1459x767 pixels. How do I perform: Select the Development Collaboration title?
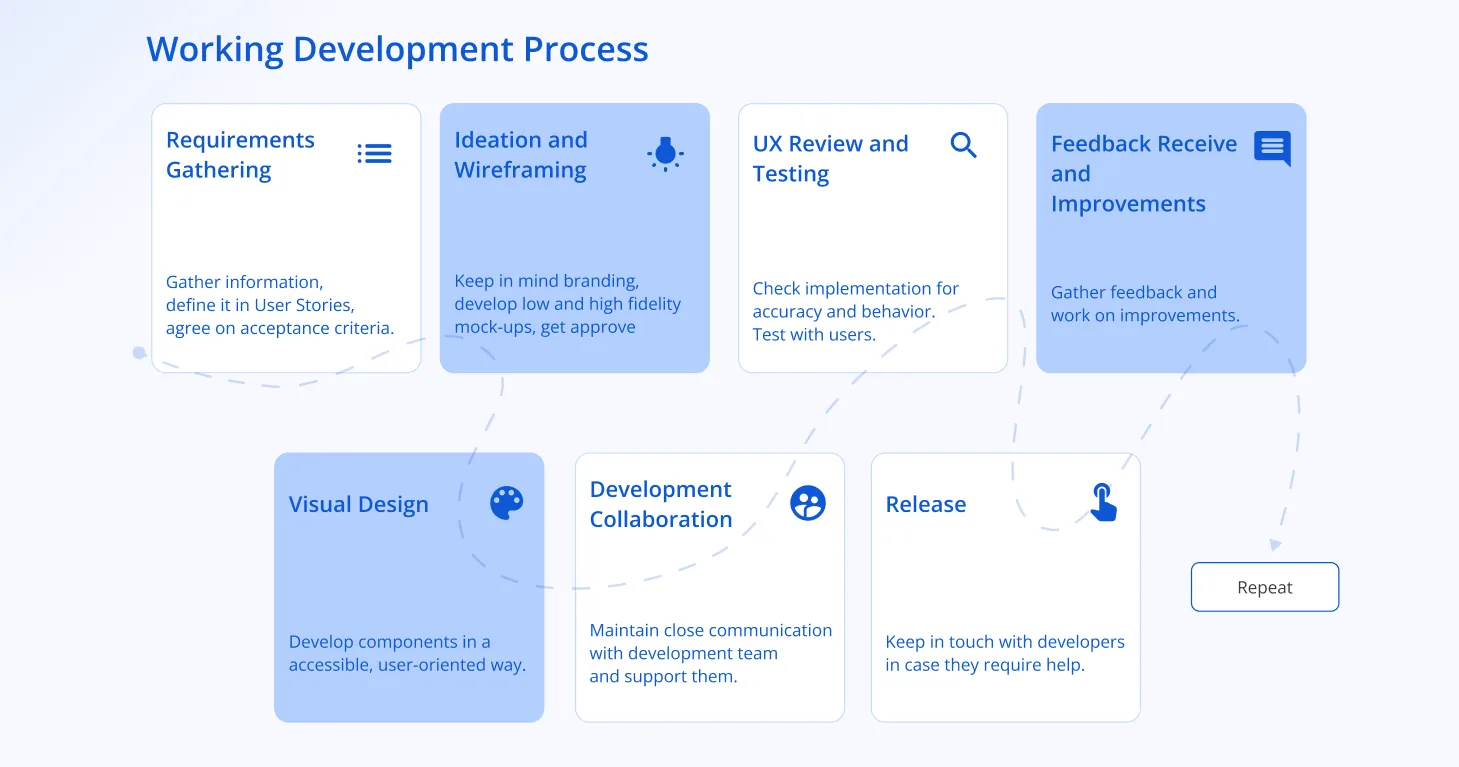(x=661, y=504)
